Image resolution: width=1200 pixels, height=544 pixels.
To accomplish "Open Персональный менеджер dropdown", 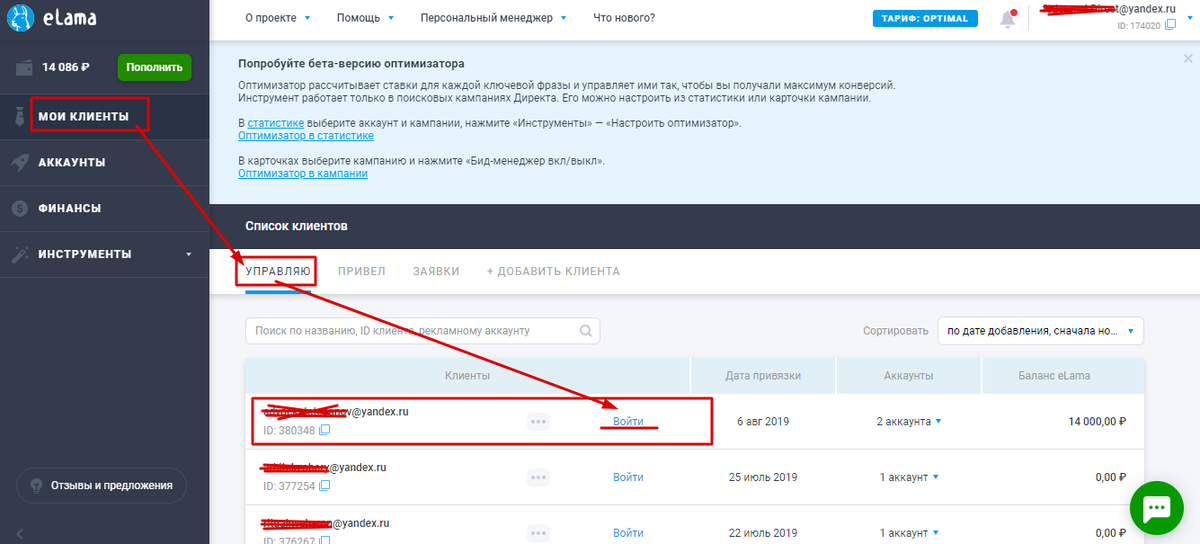I will (493, 18).
